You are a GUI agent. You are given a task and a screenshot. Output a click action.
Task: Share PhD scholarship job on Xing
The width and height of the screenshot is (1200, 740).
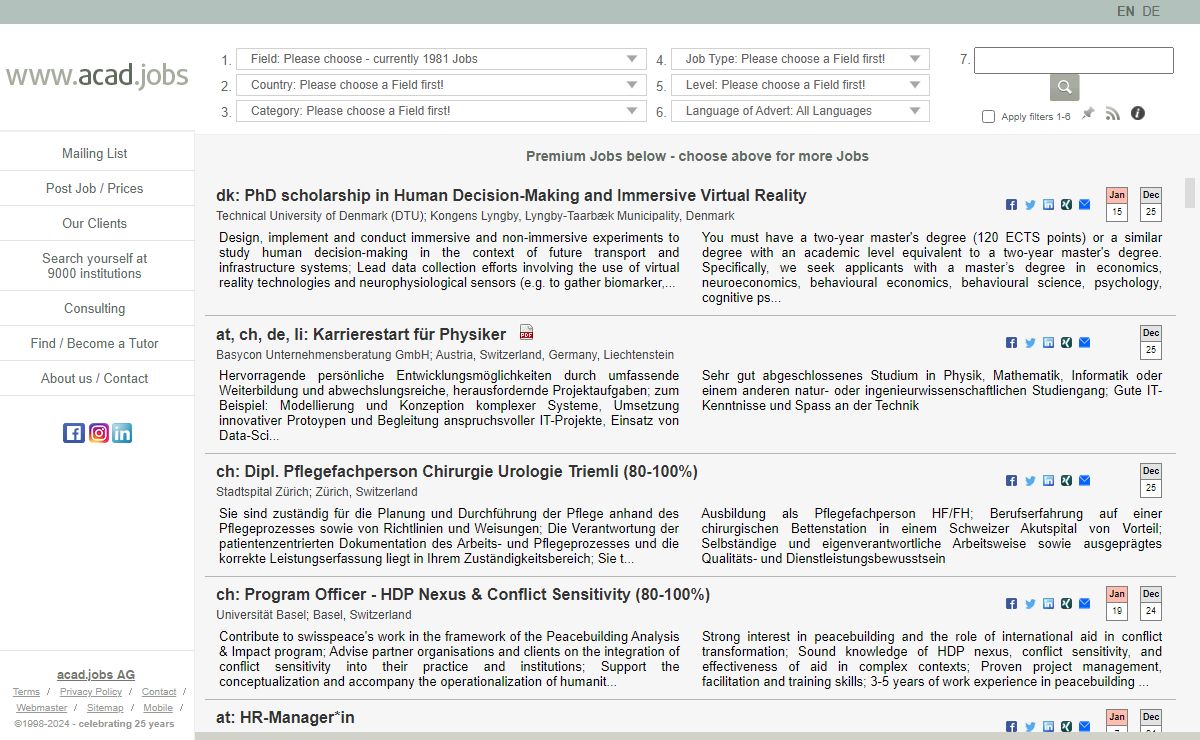pos(1066,204)
